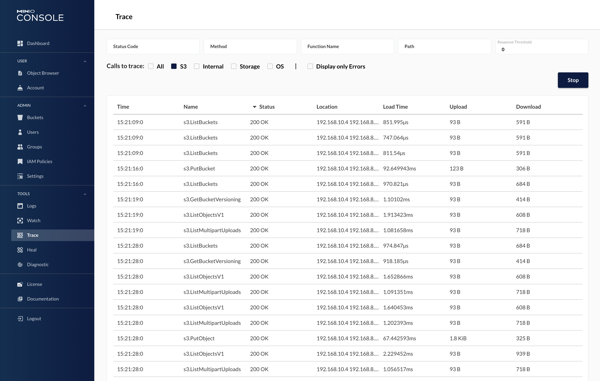Collapse the ADMIN section chevron
The height and width of the screenshot is (381, 600).
point(85,106)
